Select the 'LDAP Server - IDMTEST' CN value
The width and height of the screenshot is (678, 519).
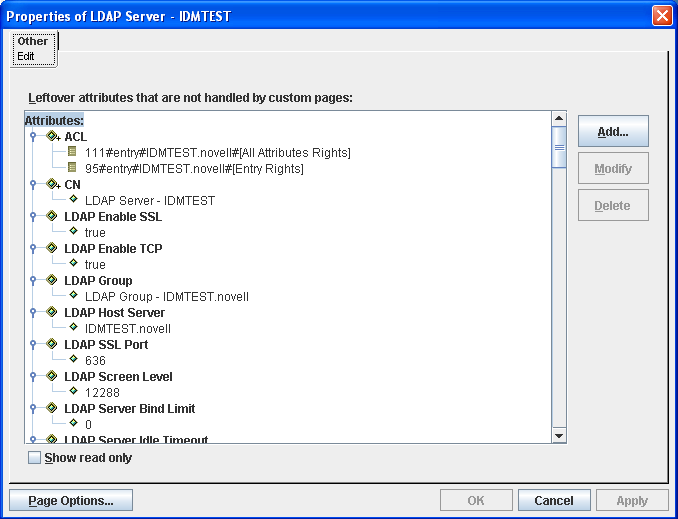(x=150, y=201)
